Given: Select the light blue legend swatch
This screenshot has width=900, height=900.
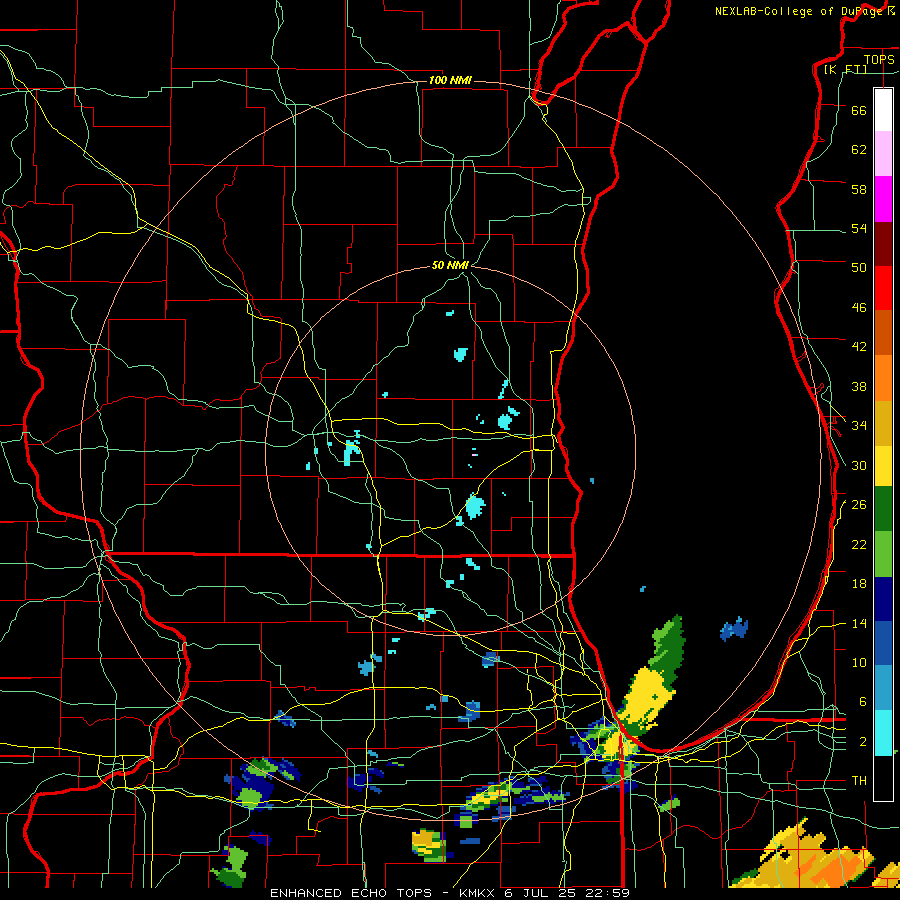Looking at the screenshot, I should coord(883,688).
